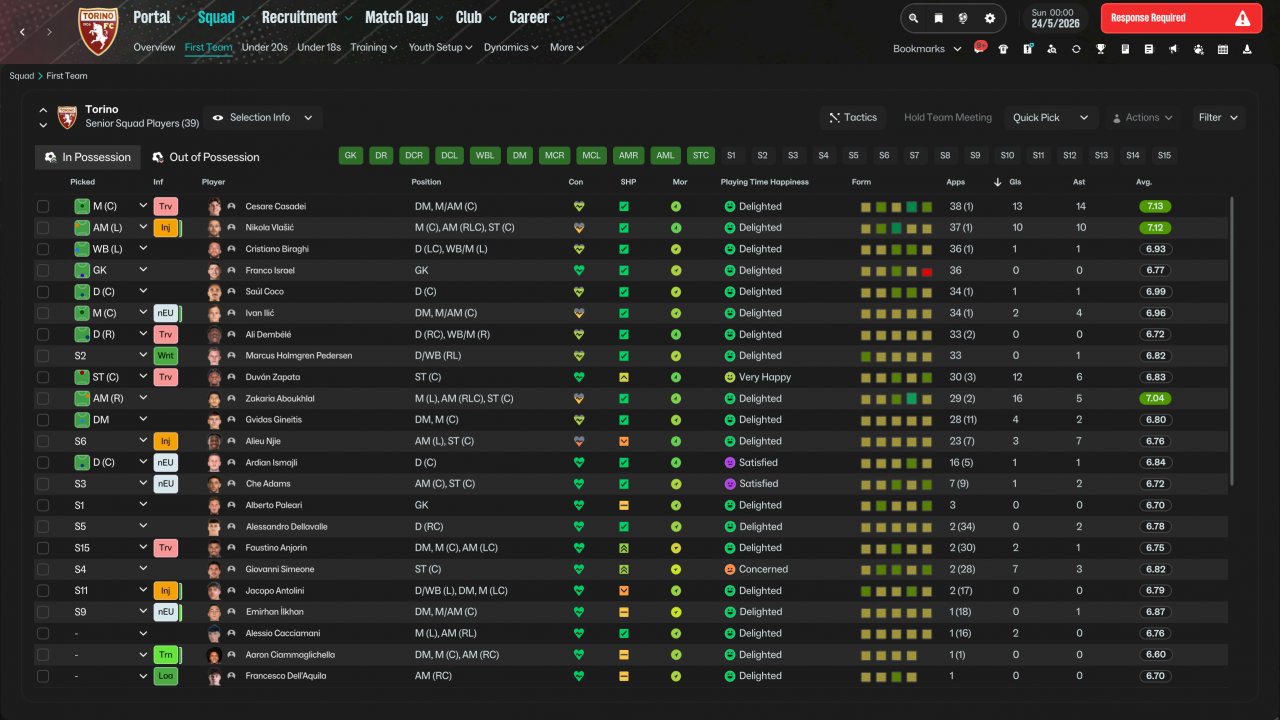This screenshot has height=720, width=1280.
Task: Open the globe world icon
Action: pyautogui.click(x=963, y=18)
